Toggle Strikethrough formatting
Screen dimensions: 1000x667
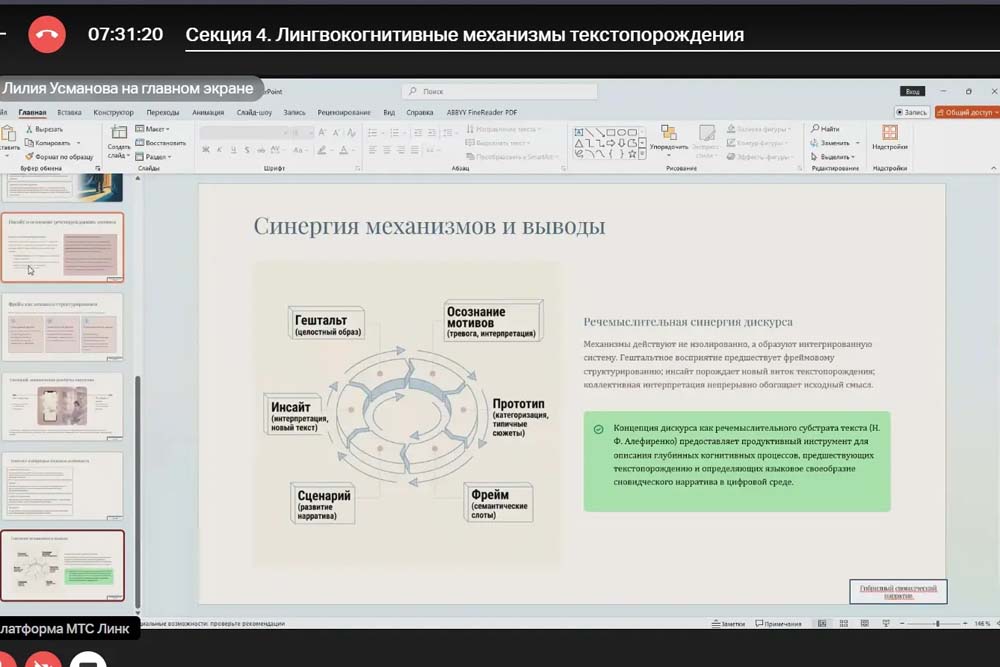coord(261,150)
